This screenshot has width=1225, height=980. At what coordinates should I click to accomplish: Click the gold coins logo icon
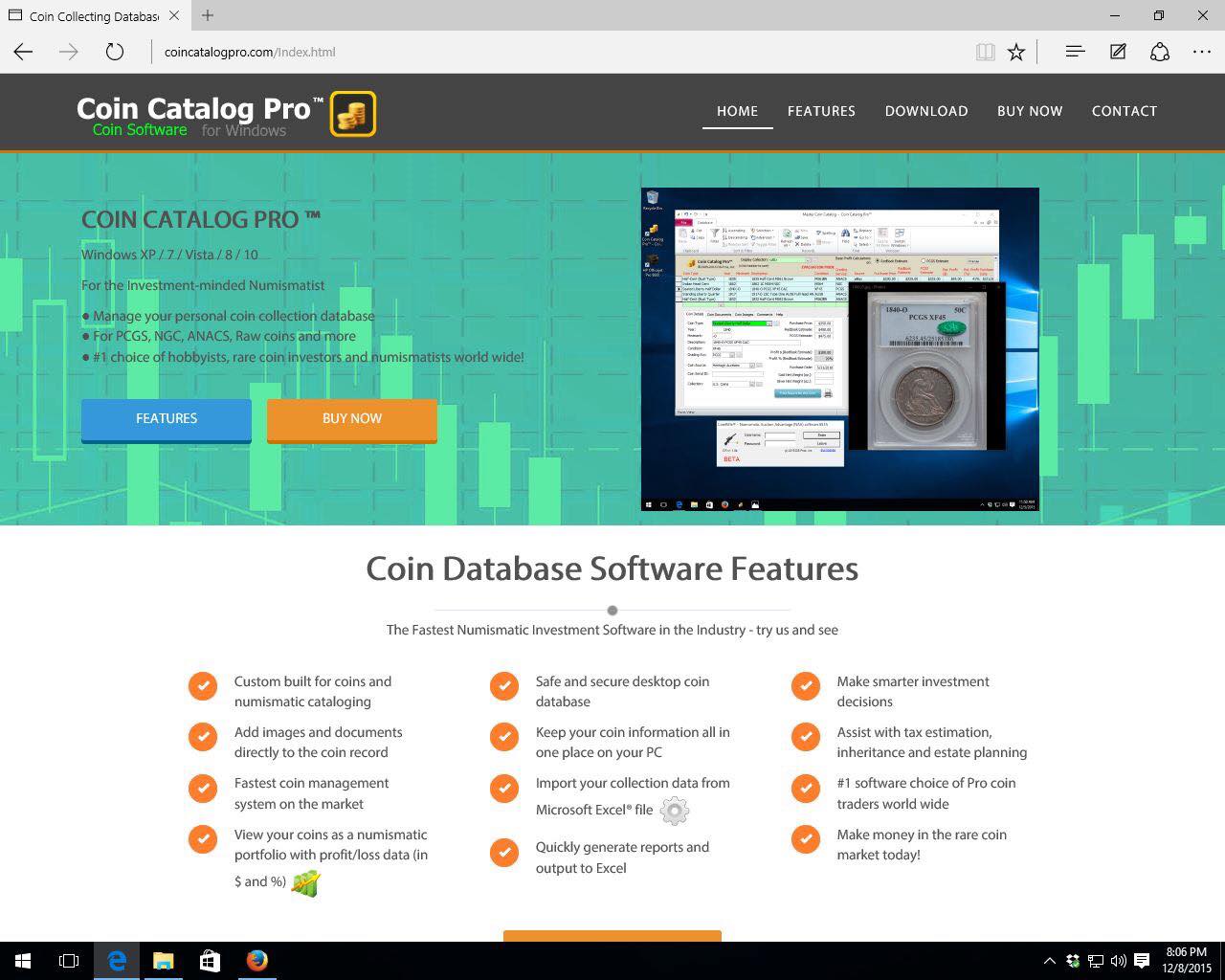point(353,114)
